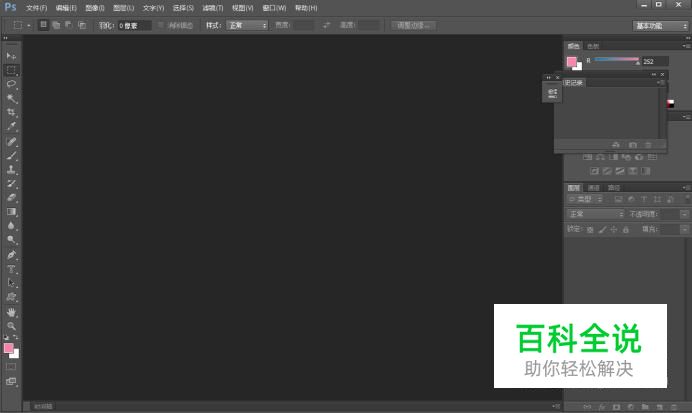Toggle lock transparent pixels in Layers

coord(590,229)
